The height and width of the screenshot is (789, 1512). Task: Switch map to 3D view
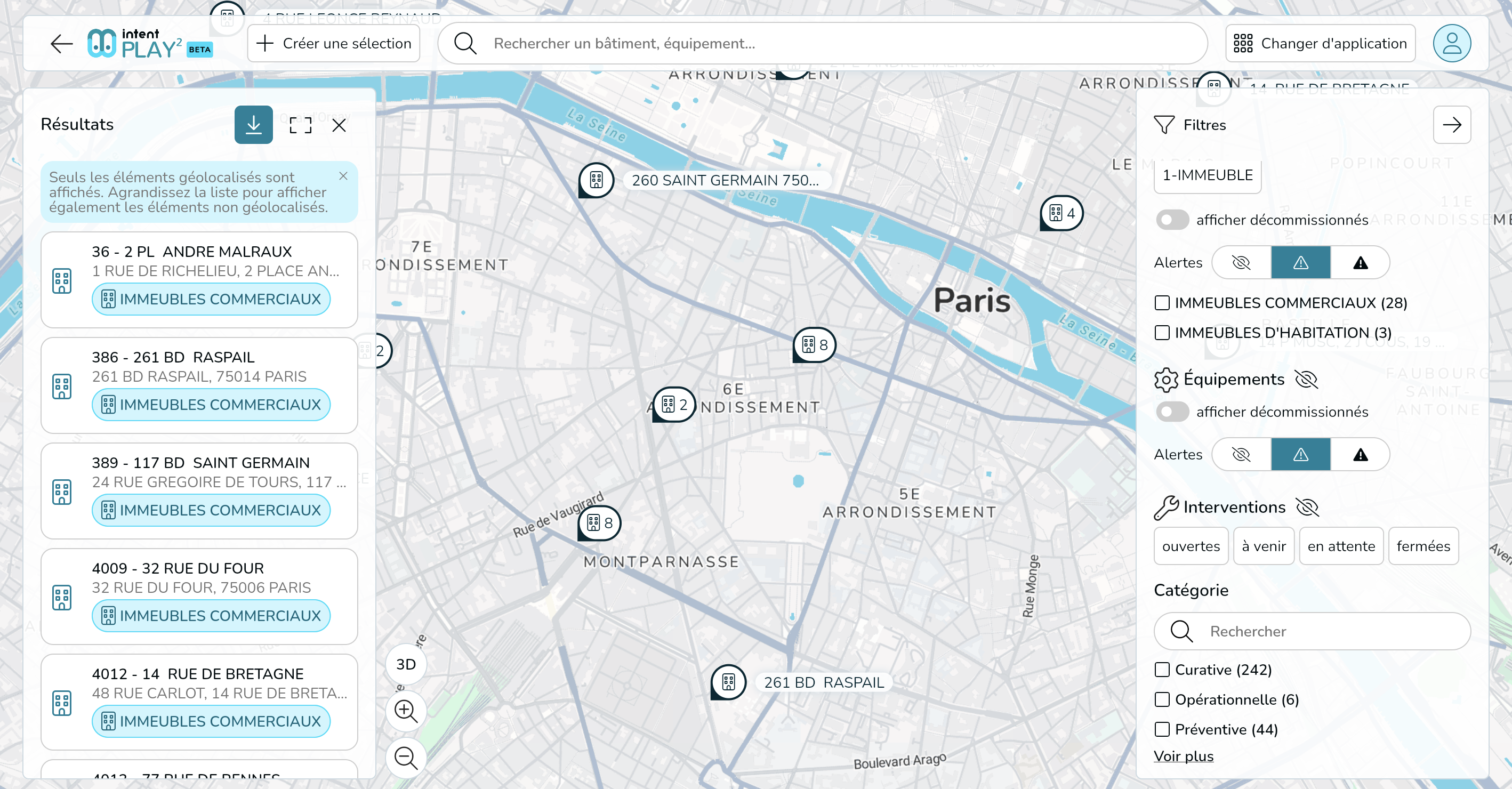[406, 665]
